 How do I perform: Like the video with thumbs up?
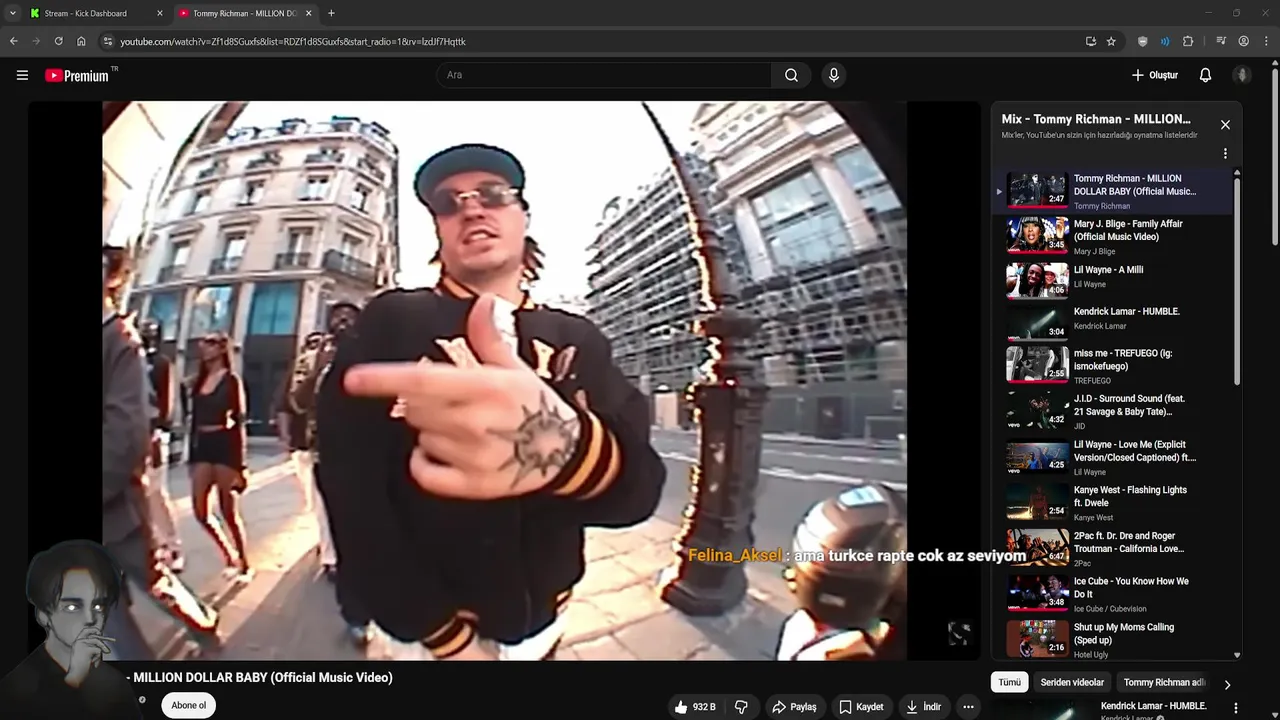point(695,707)
